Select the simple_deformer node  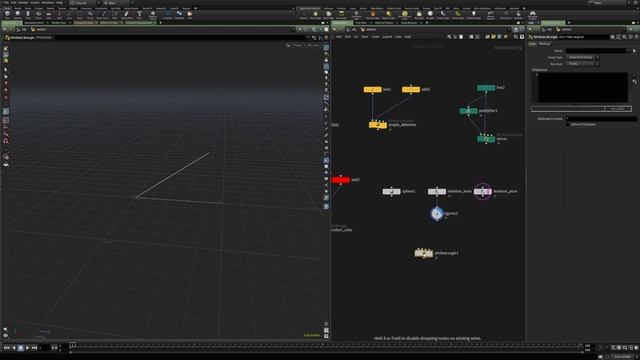coord(378,125)
